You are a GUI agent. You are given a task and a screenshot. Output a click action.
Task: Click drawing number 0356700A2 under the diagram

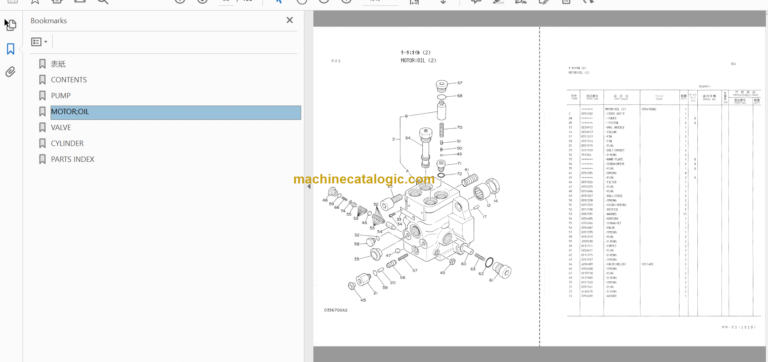[x=336, y=310]
